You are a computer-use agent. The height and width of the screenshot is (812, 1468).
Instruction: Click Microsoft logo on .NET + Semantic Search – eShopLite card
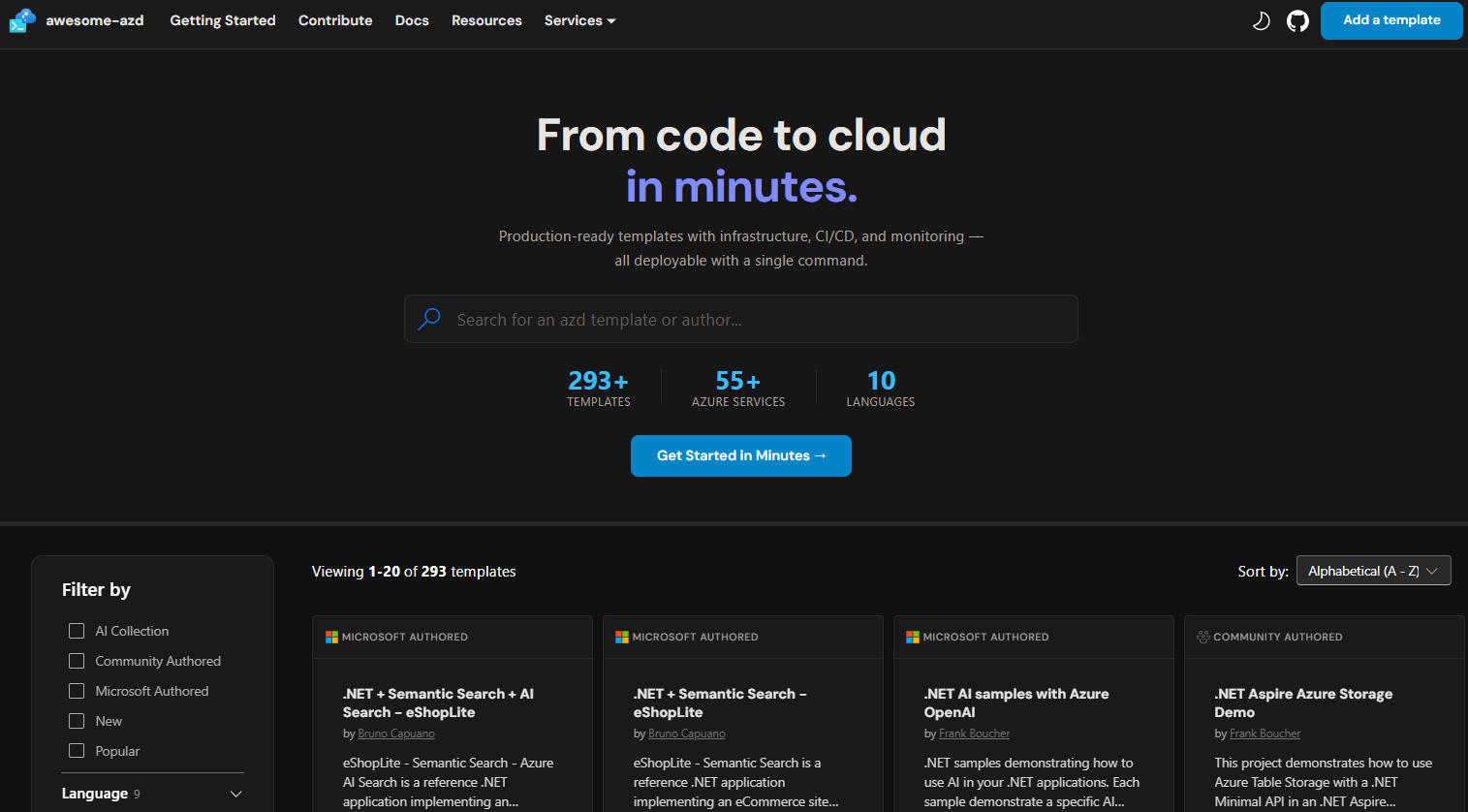pos(622,637)
